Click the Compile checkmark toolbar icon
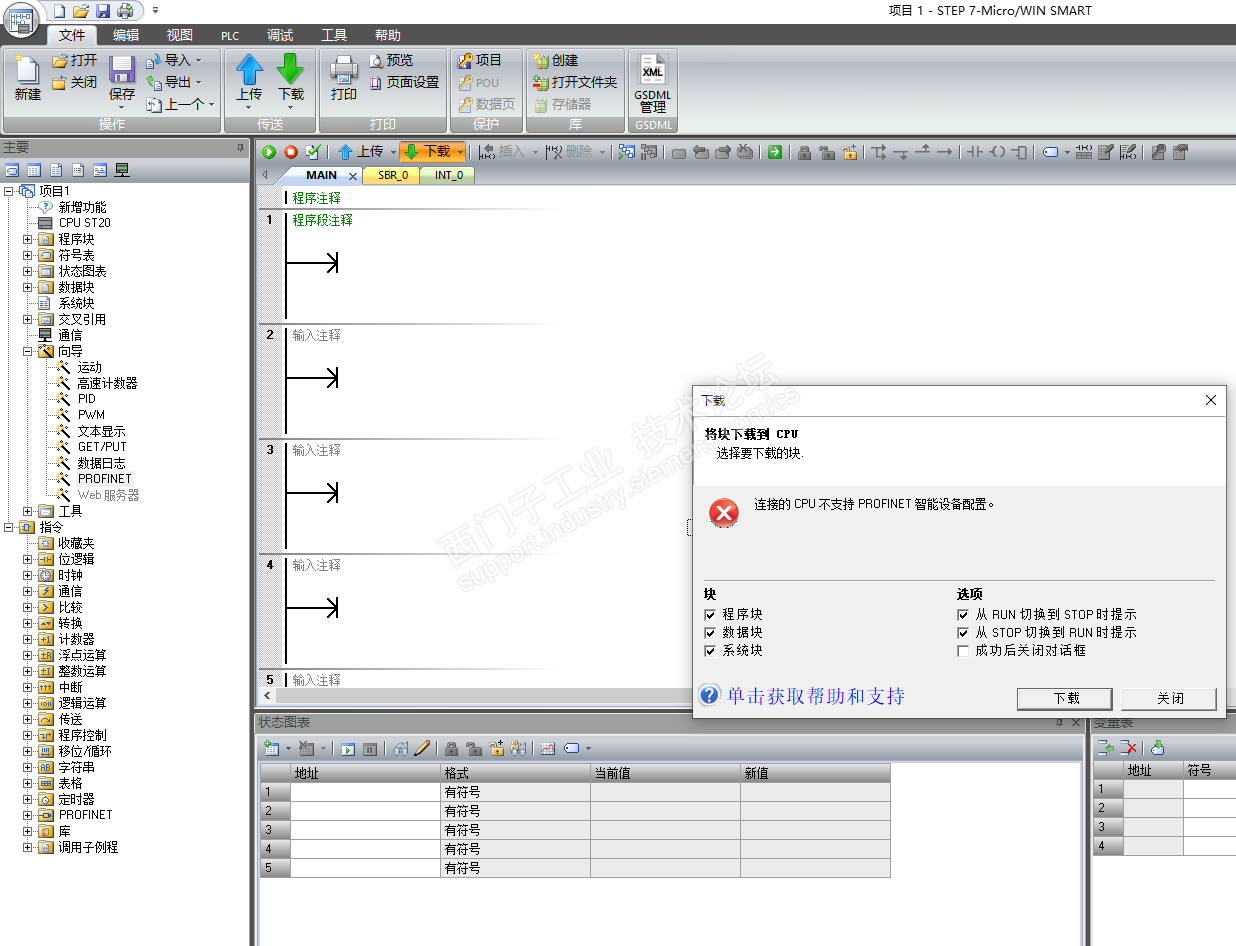This screenshot has width=1236, height=946. 313,152
